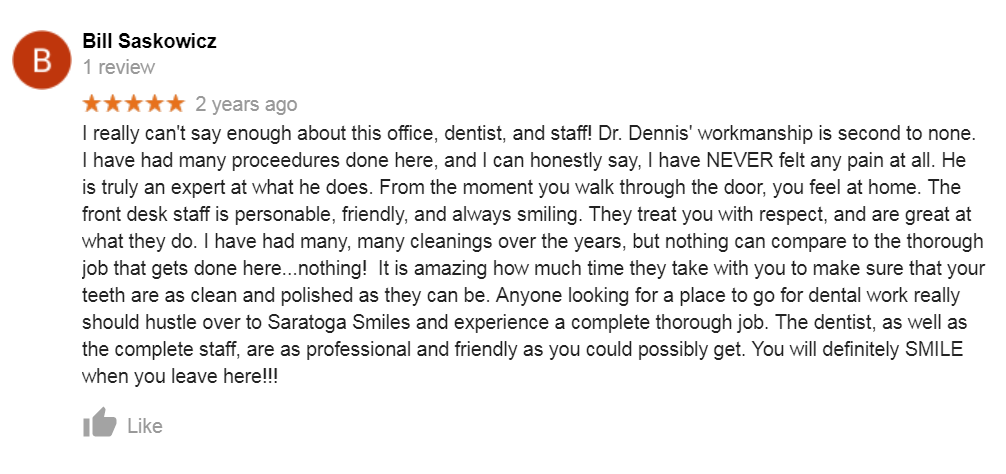Click "when you leave here!!!" closing line
The height and width of the screenshot is (474, 1006).
point(180,377)
